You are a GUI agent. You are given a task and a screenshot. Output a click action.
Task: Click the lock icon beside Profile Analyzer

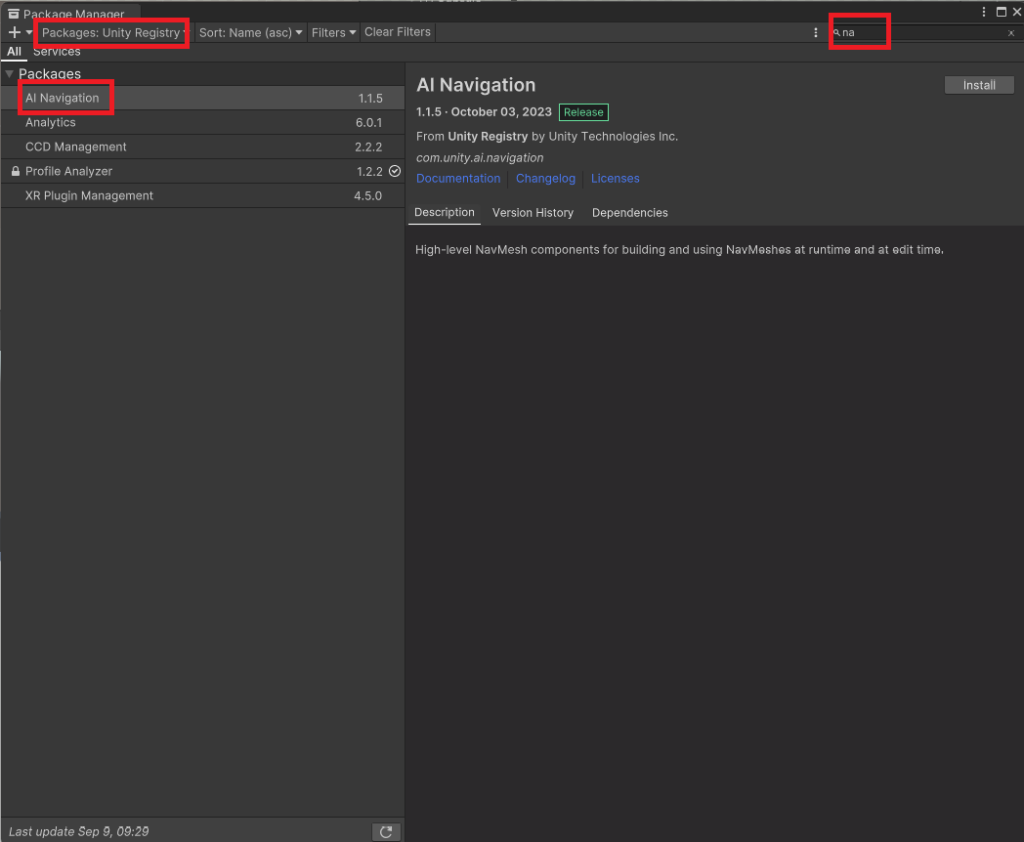pos(15,171)
